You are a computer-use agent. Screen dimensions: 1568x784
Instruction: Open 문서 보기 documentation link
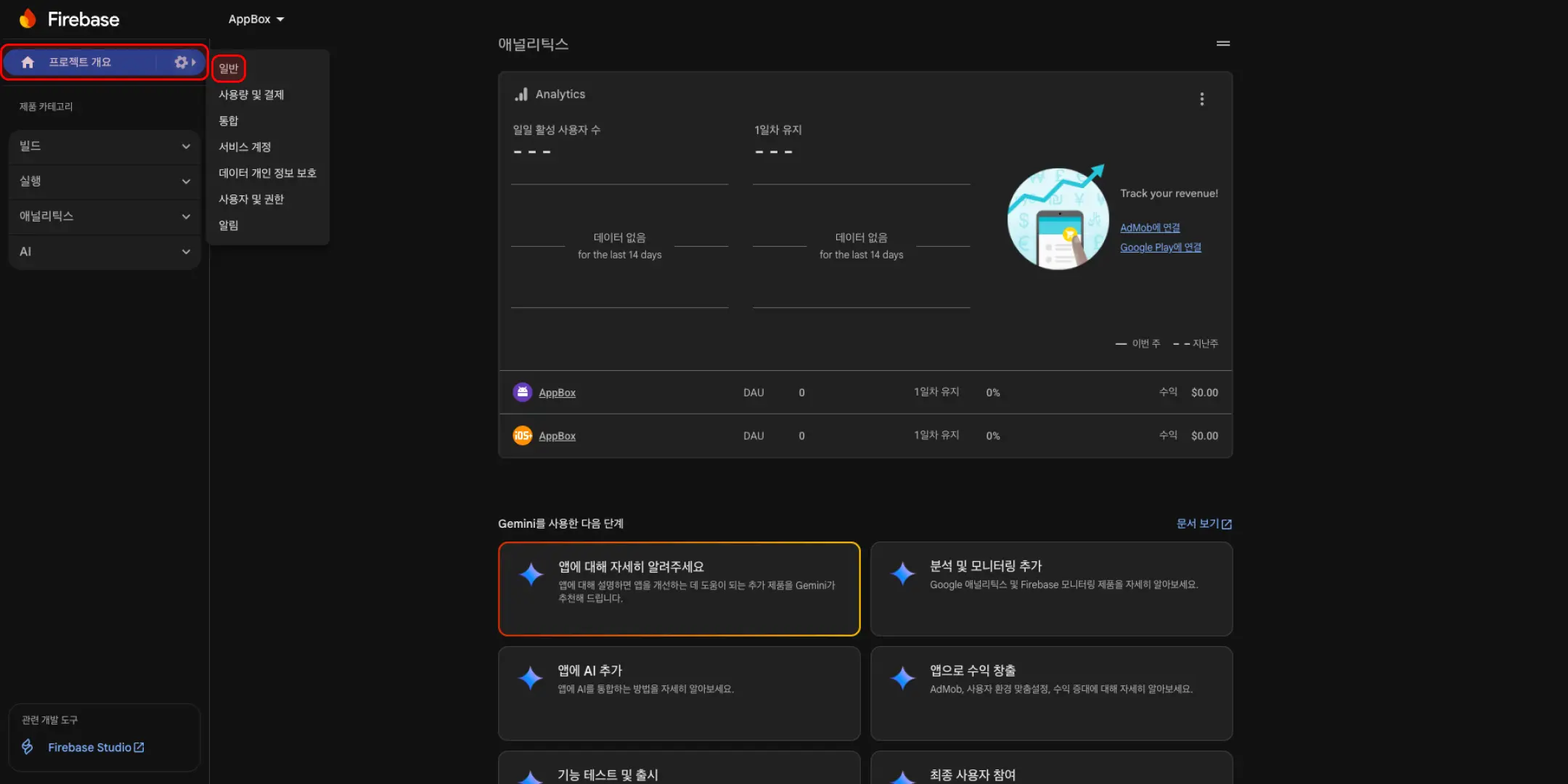[x=1204, y=524]
